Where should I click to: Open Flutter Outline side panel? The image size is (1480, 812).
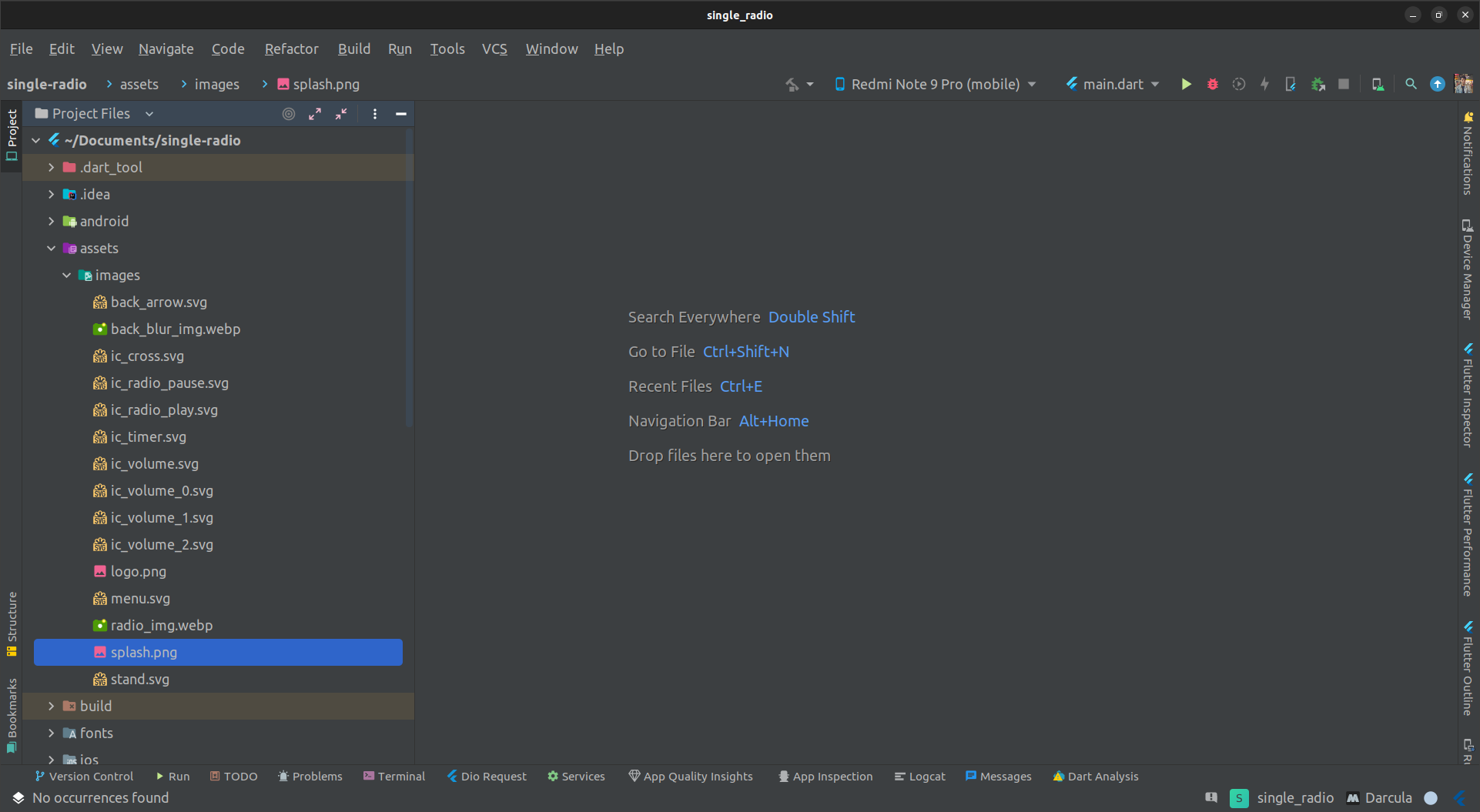click(x=1468, y=668)
